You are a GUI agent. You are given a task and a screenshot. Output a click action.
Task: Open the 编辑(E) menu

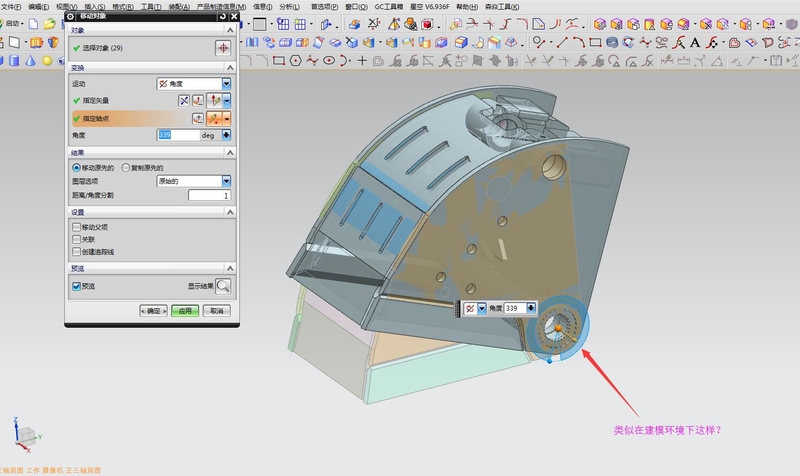(39, 7)
